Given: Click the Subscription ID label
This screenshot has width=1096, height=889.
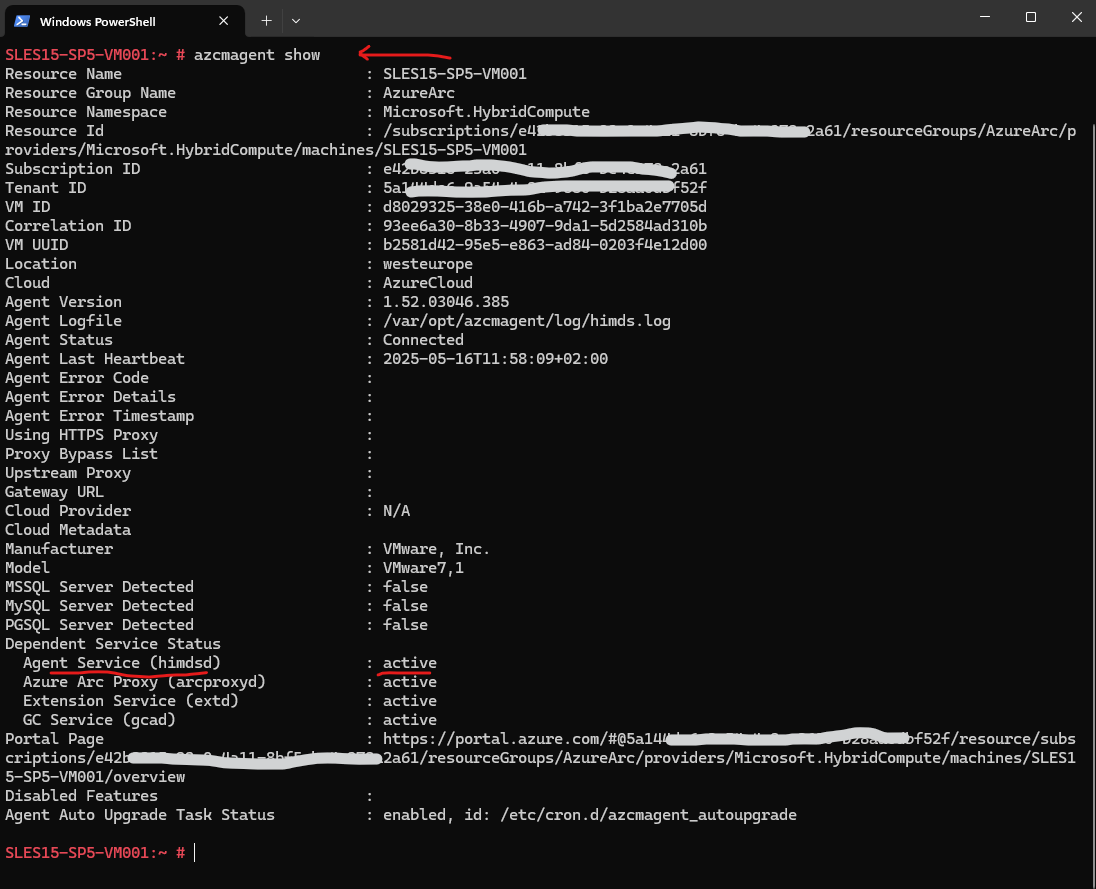Looking at the screenshot, I should coord(72,169).
